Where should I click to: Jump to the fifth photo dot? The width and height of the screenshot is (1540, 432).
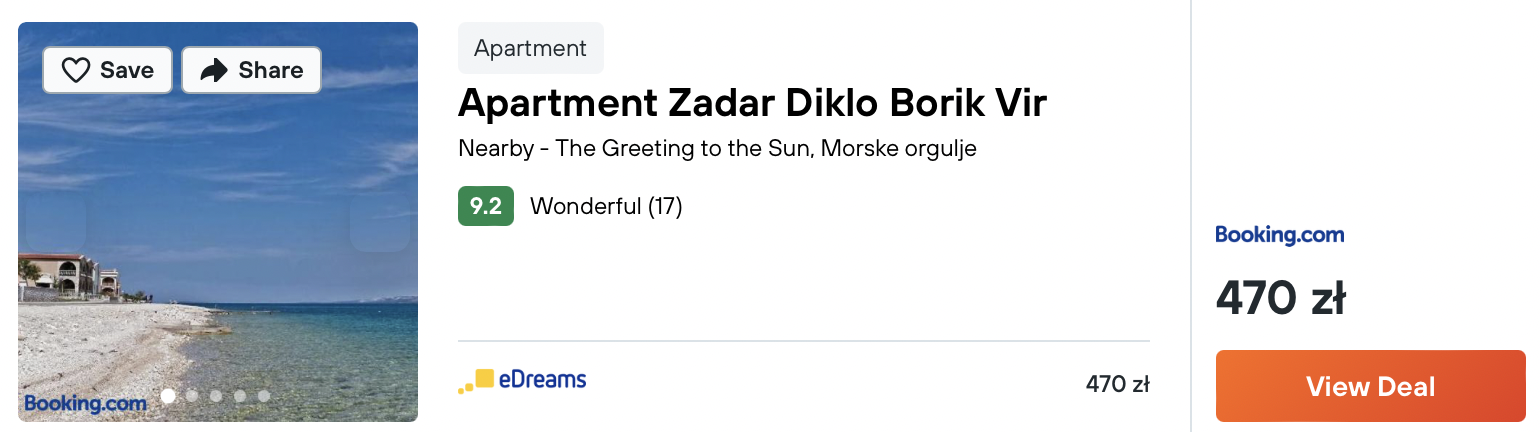264,396
